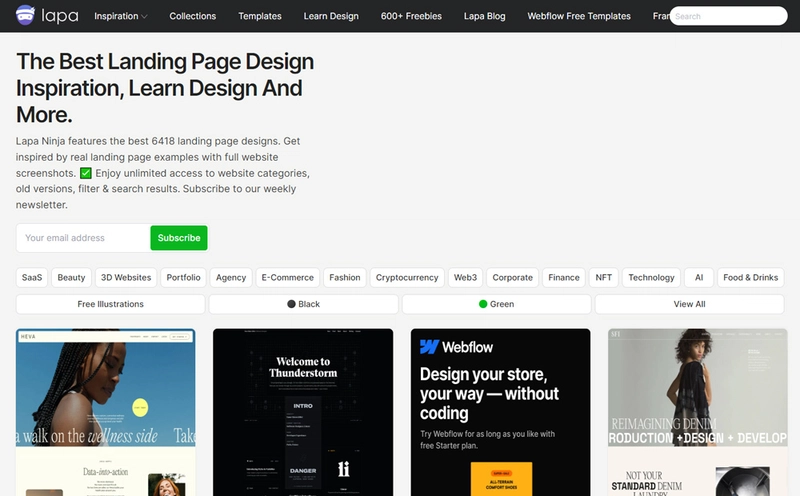Visit the Lapa Blog
Viewport: 800px width, 496px height.
click(x=484, y=16)
